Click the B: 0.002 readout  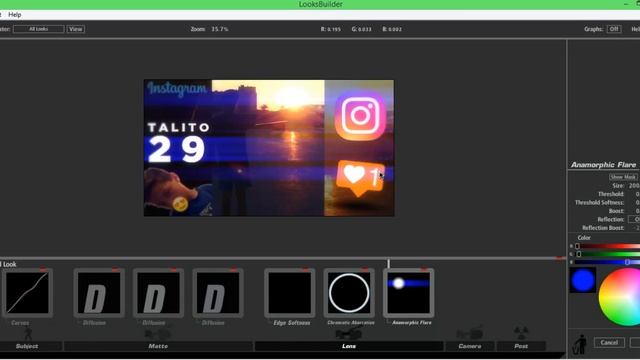click(x=392, y=29)
